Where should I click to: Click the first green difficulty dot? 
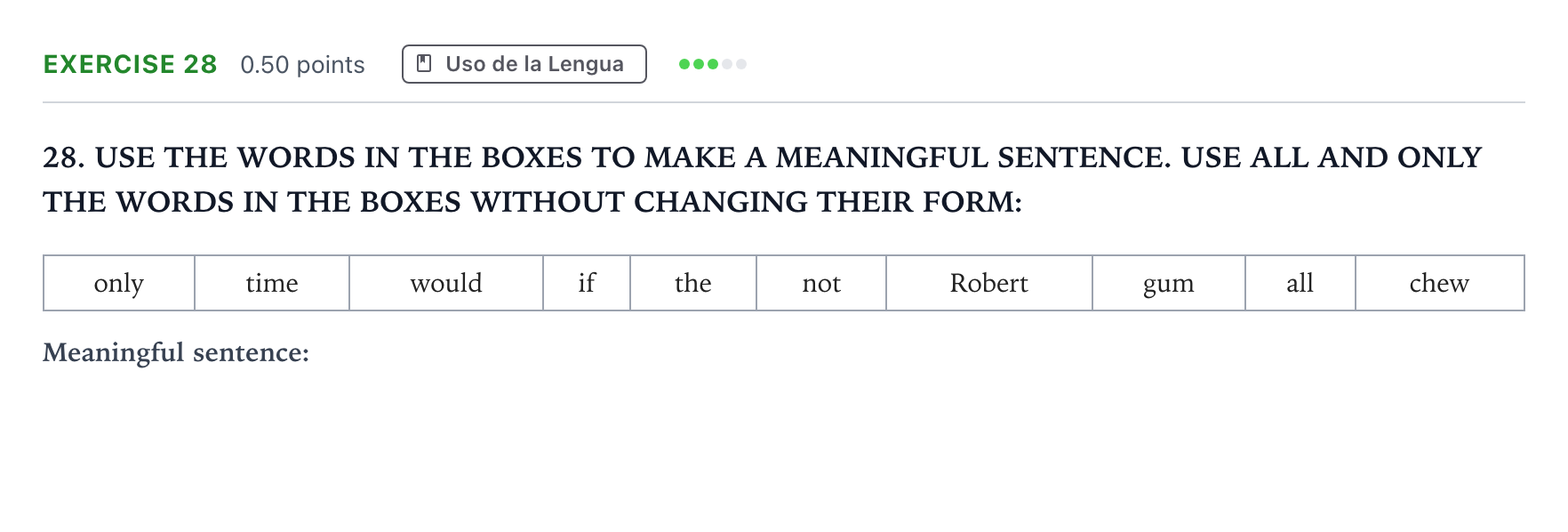[684, 64]
